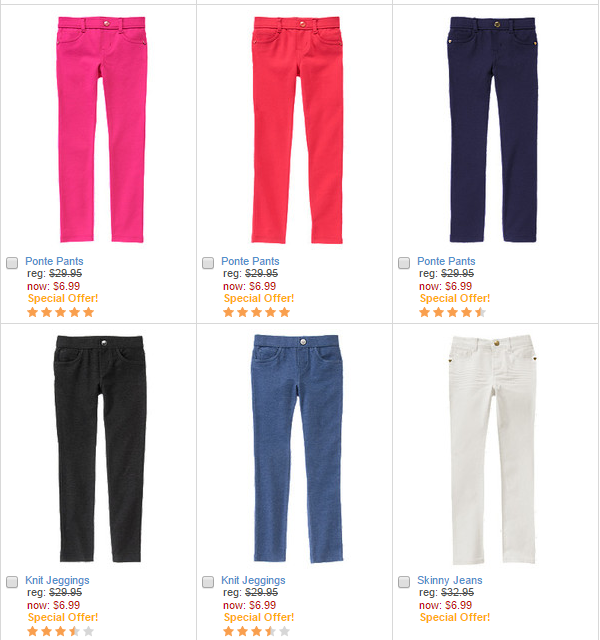Viewport: 600px width, 640px height.
Task: View the red pants product image
Action: coord(297,129)
